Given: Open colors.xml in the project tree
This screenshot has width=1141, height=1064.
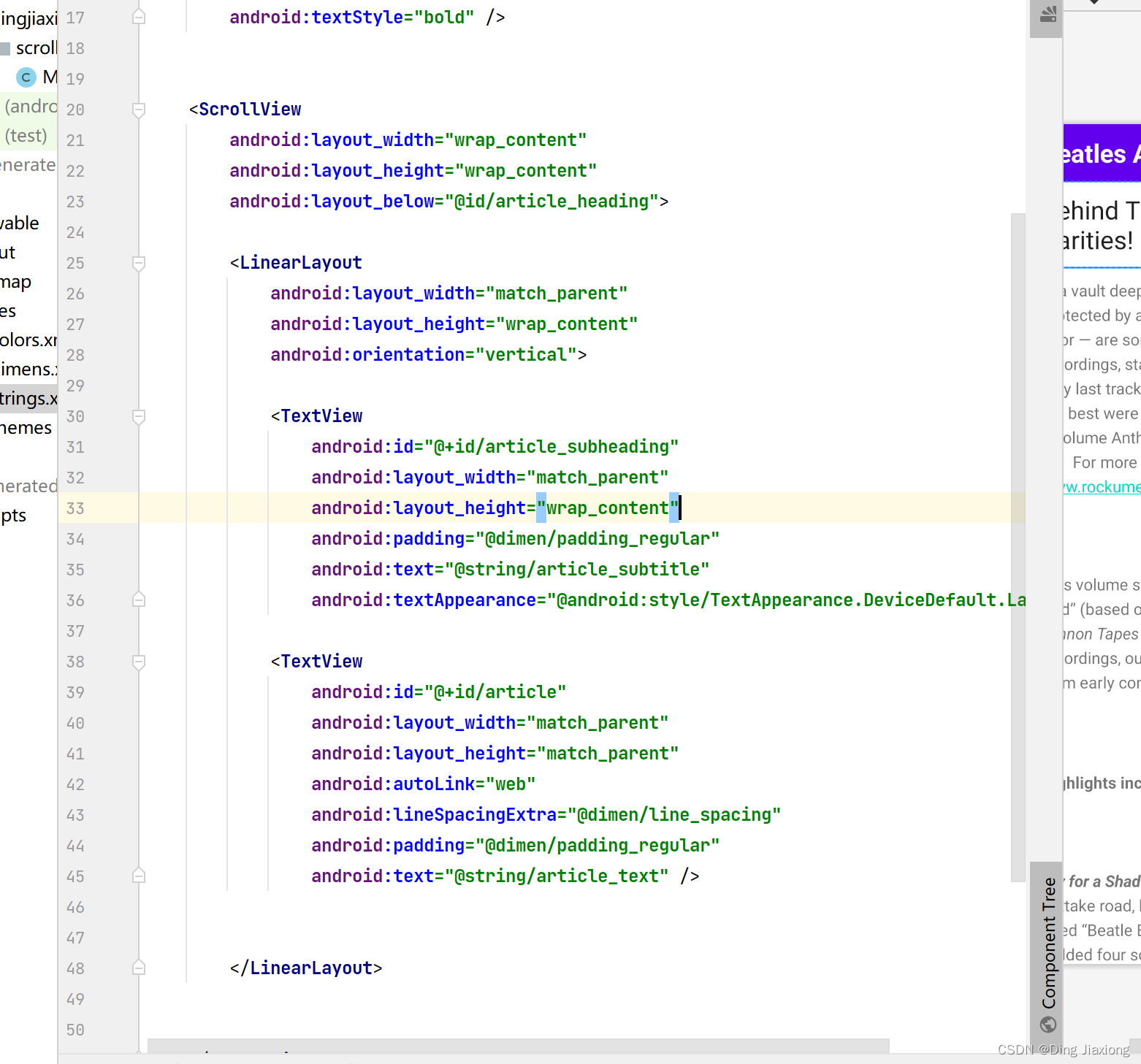Looking at the screenshot, I should click(28, 340).
